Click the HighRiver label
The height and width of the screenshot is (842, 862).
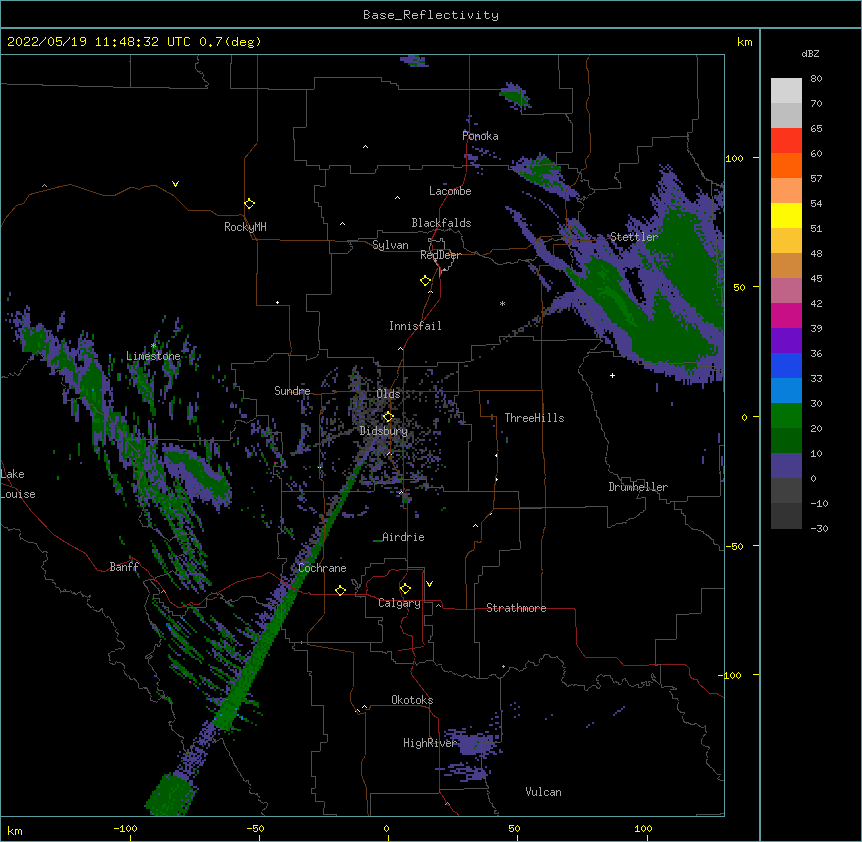(430, 743)
